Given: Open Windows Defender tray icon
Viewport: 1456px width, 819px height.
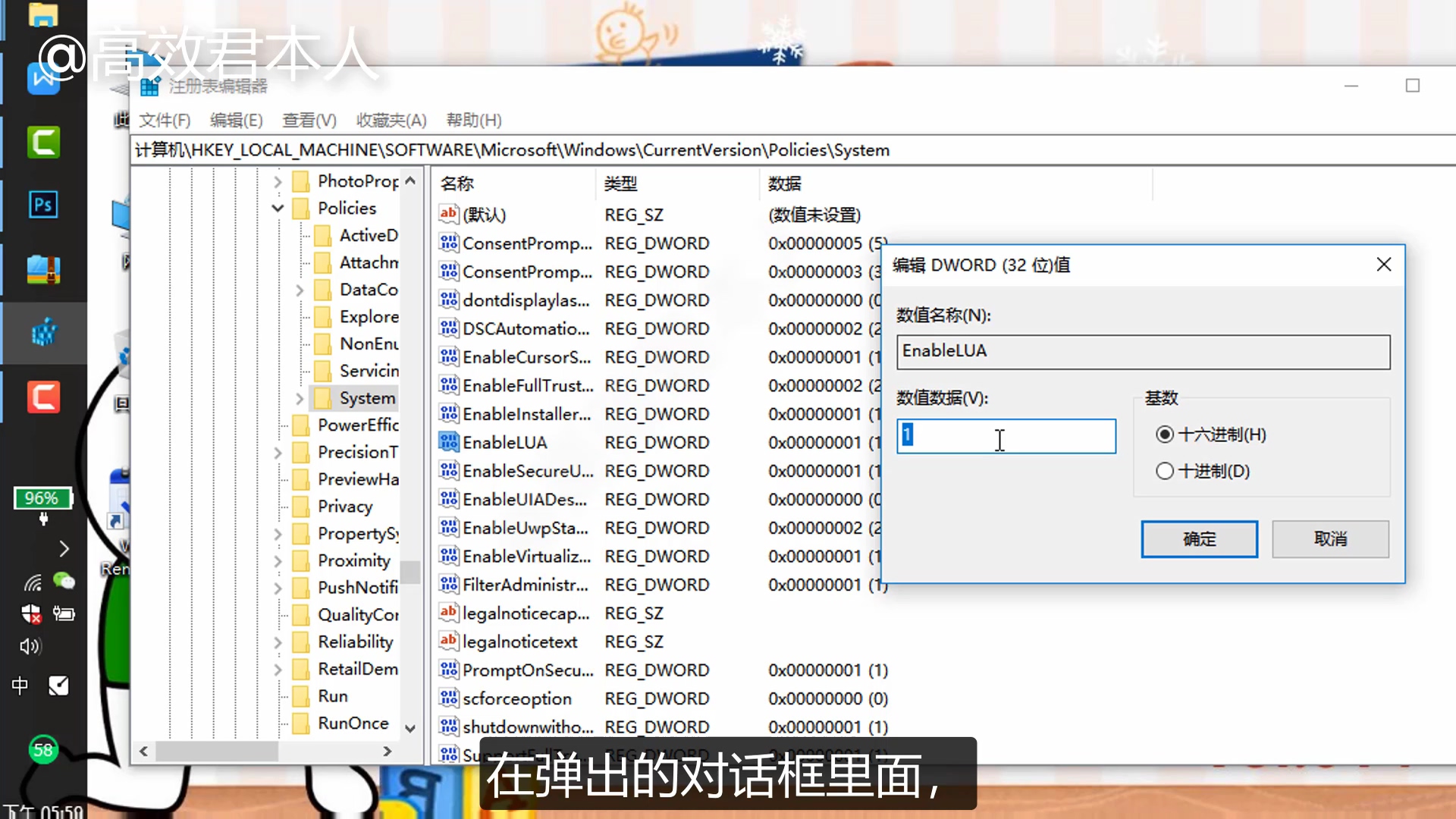Looking at the screenshot, I should 31,614.
